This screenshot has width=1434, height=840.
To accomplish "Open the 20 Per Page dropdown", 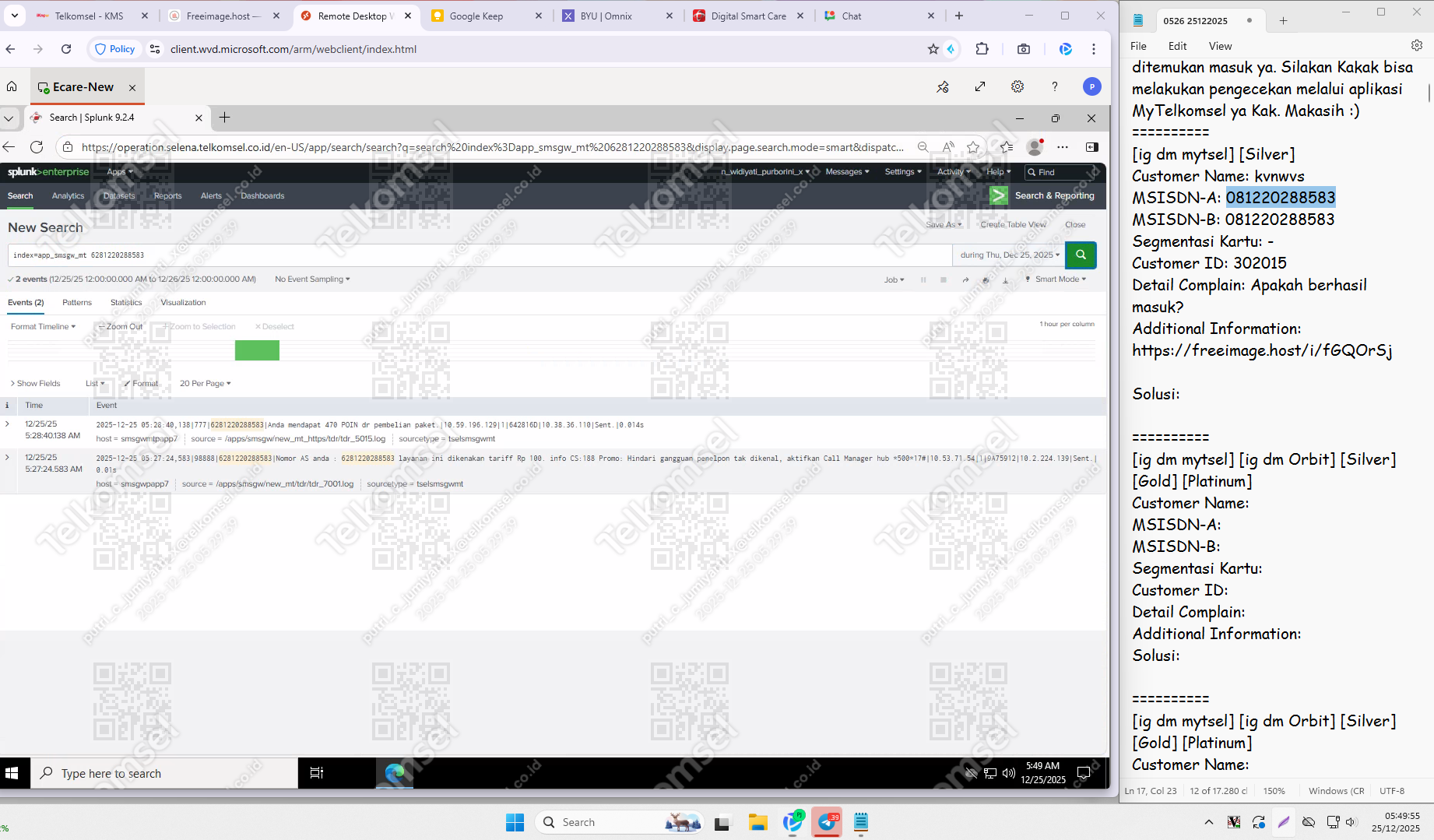I will (205, 384).
